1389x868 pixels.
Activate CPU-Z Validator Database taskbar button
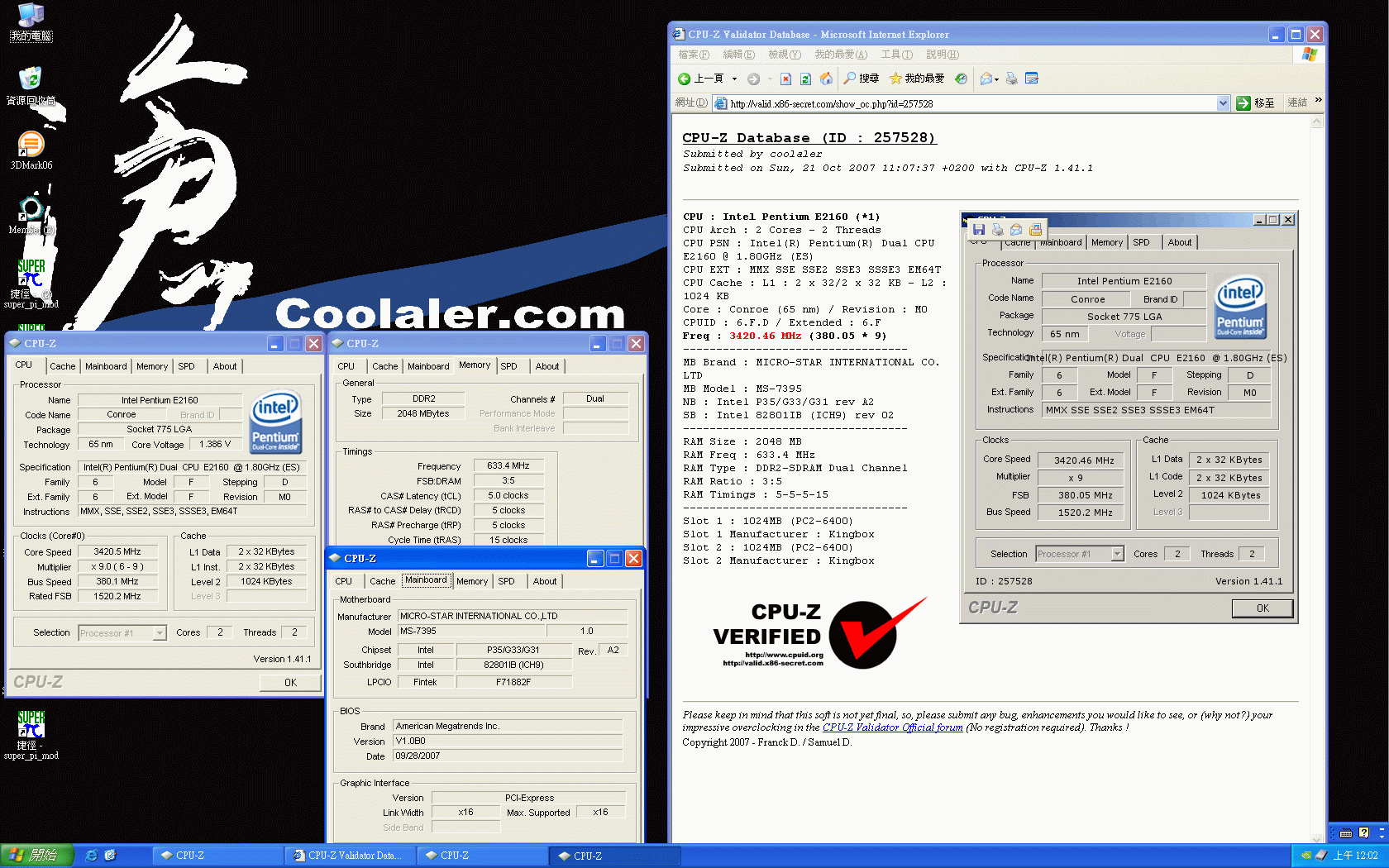pyautogui.click(x=351, y=856)
